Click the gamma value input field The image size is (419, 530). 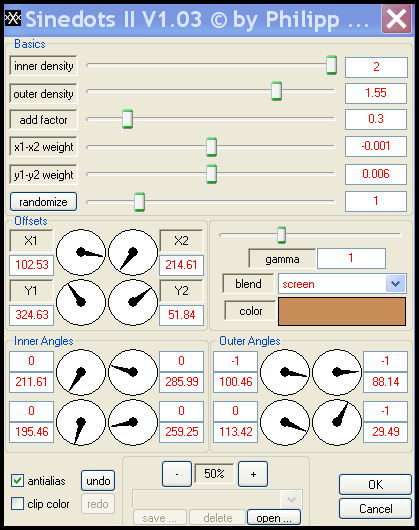coord(351,259)
